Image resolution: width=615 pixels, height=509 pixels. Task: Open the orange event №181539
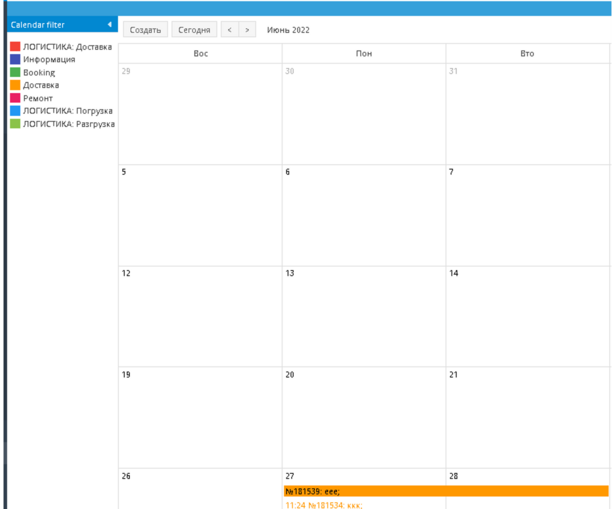(445, 491)
